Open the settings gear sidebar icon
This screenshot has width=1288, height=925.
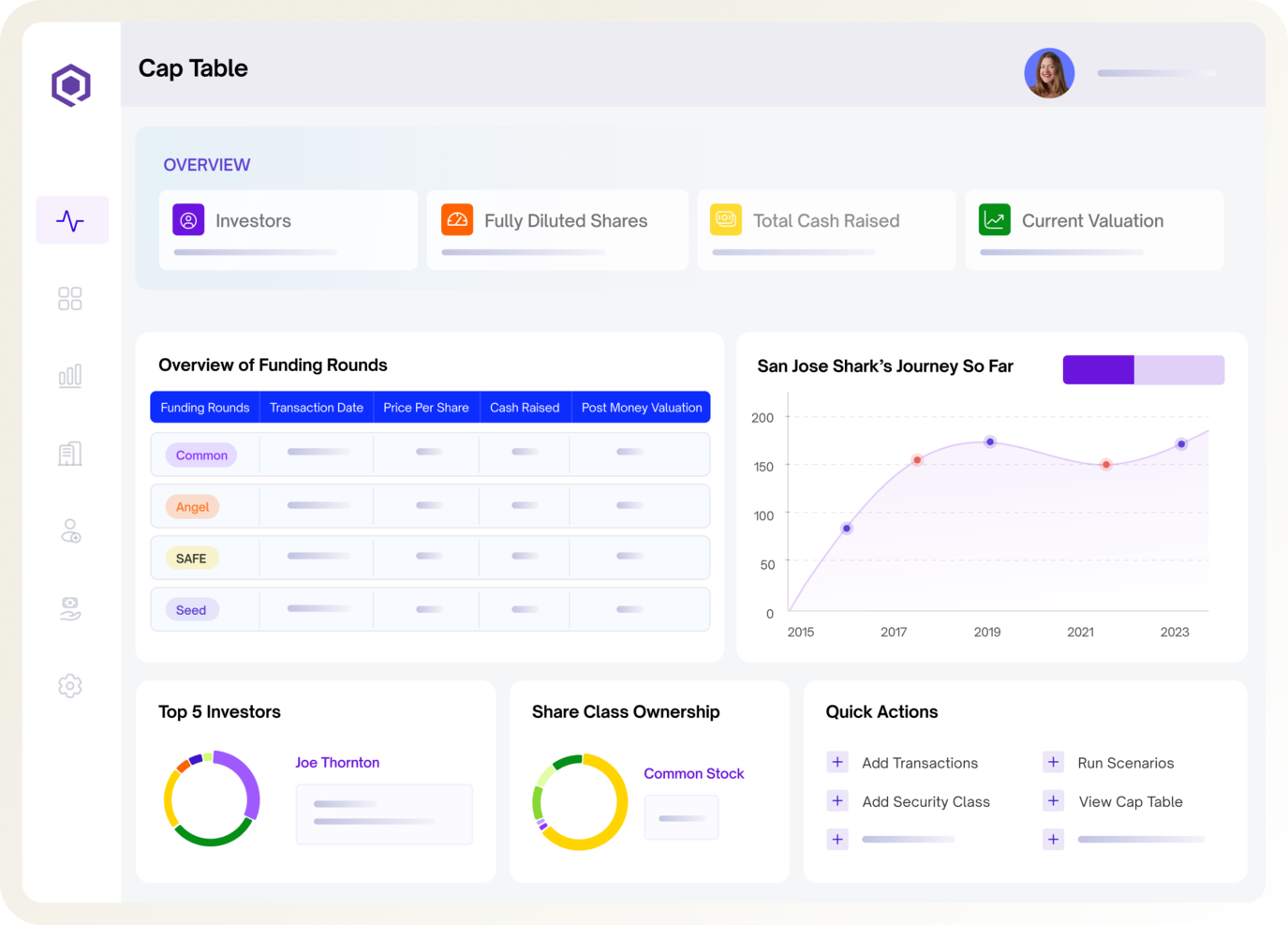[x=70, y=686]
